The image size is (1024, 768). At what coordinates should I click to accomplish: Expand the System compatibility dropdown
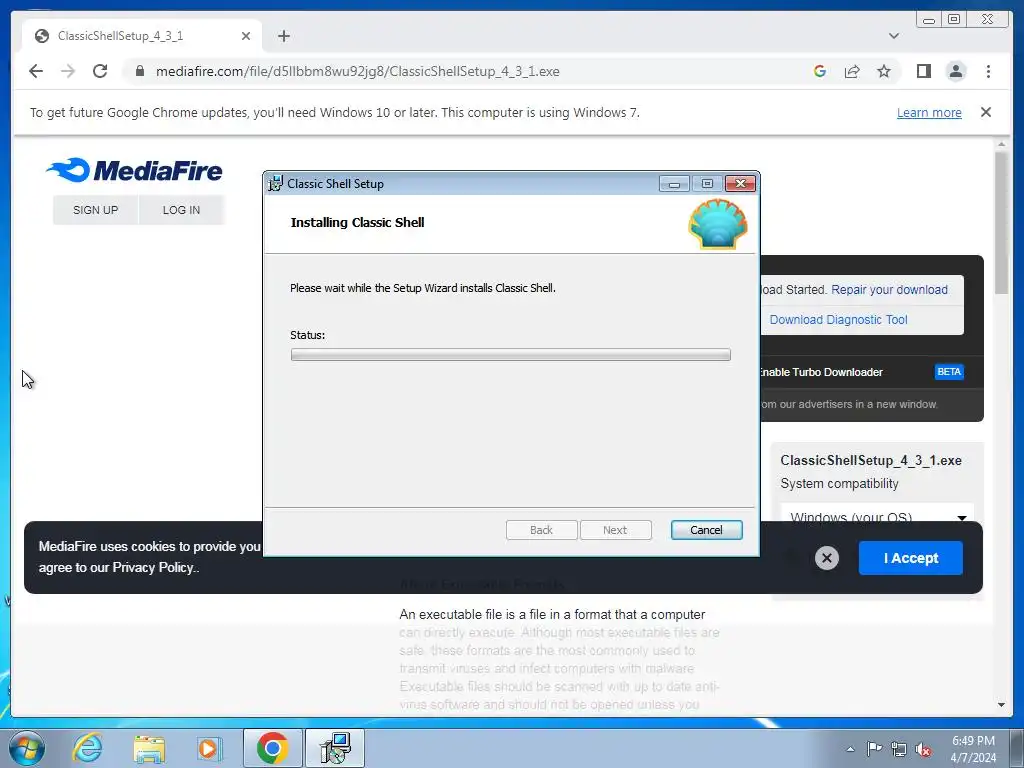pyautogui.click(x=876, y=517)
